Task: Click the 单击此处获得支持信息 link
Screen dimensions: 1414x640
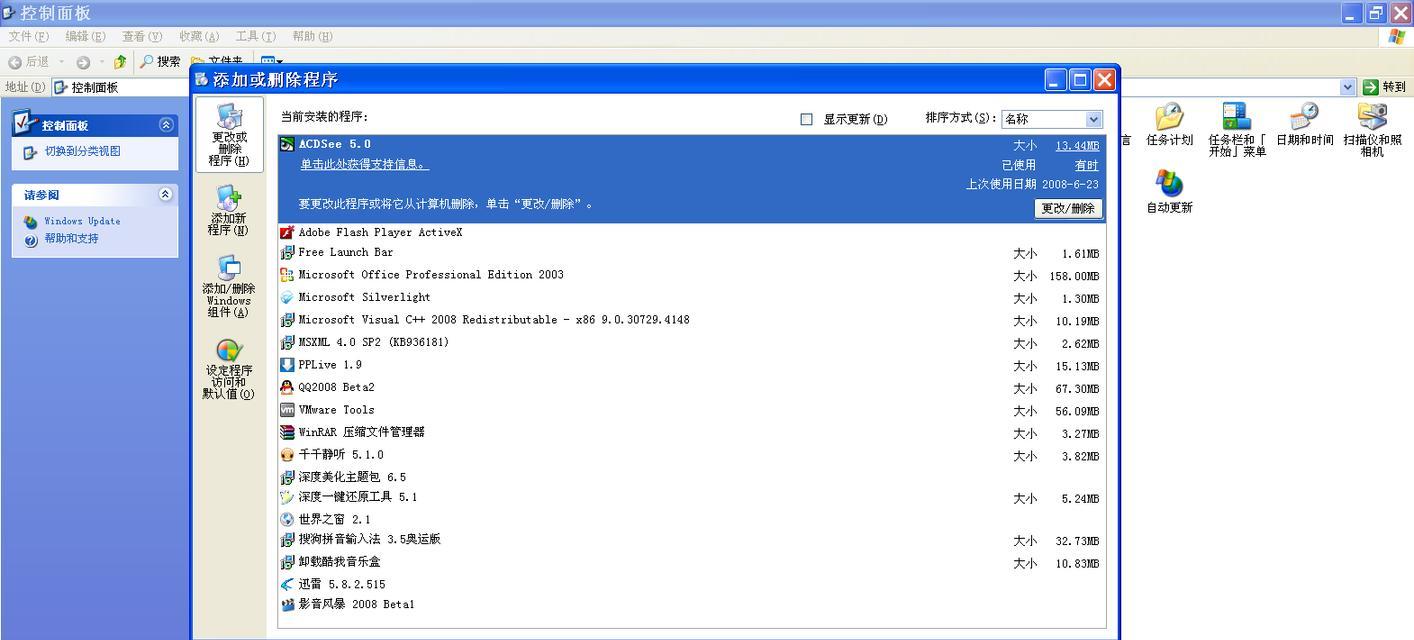Action: coord(365,165)
